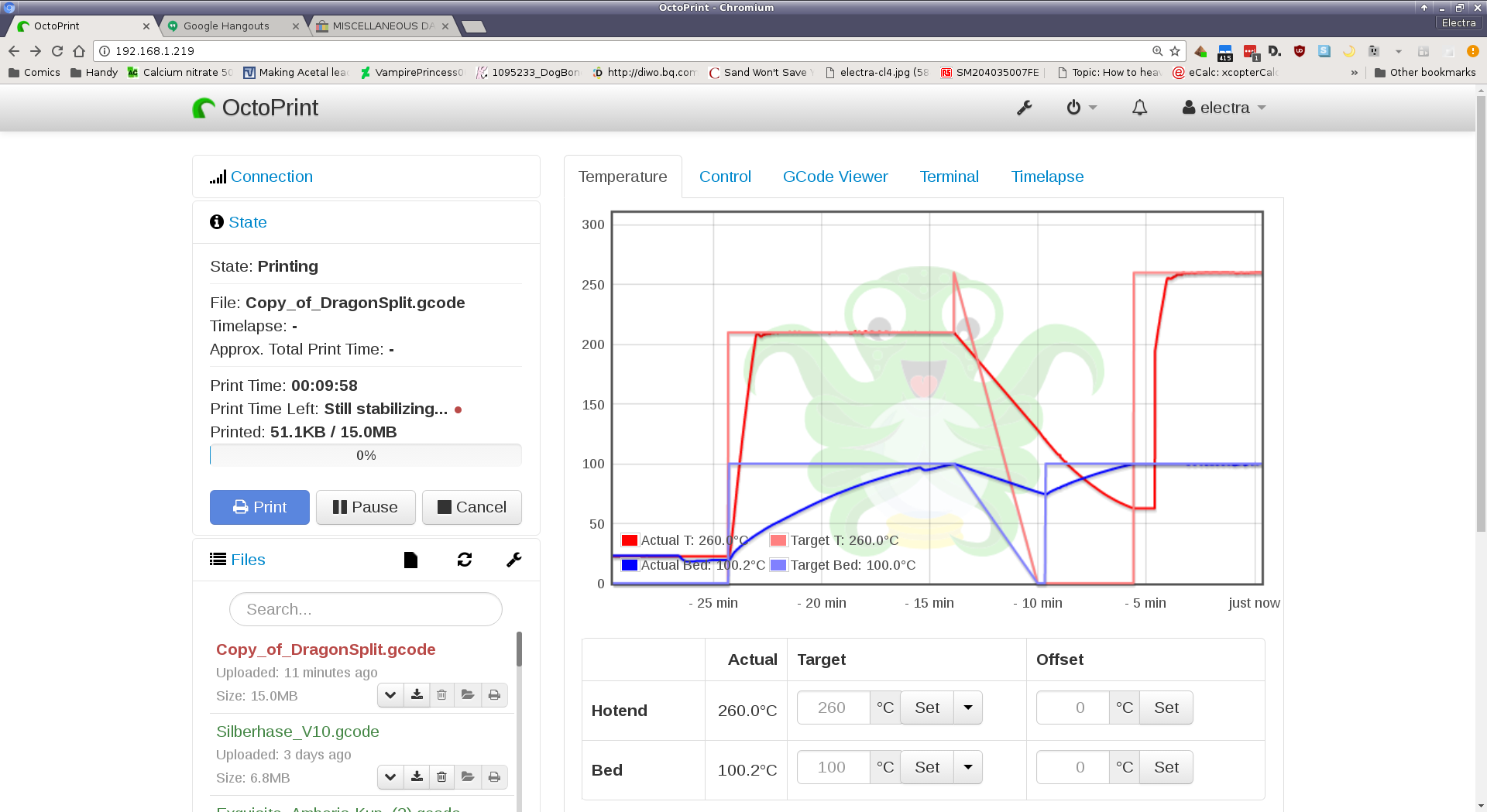Pause the current print job
Viewport: 1487px width, 812px height.
pyautogui.click(x=366, y=507)
